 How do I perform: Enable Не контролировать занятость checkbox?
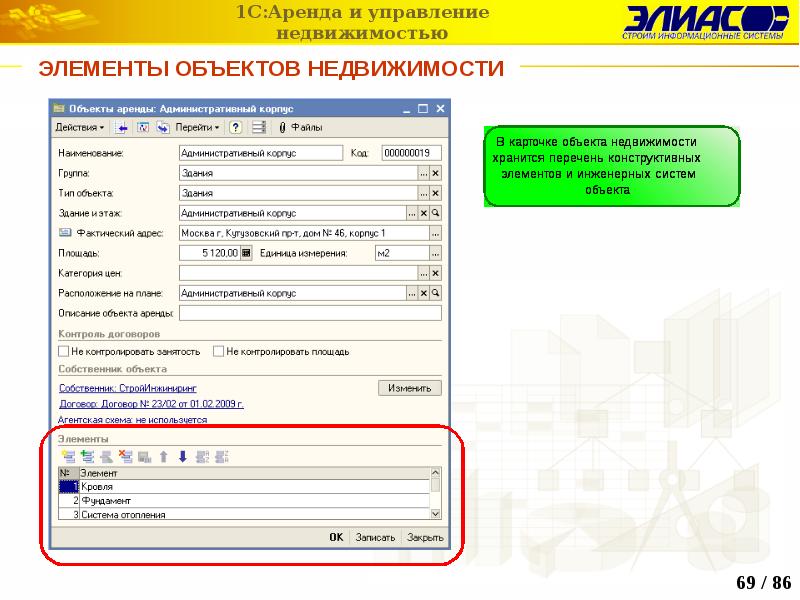pos(64,352)
